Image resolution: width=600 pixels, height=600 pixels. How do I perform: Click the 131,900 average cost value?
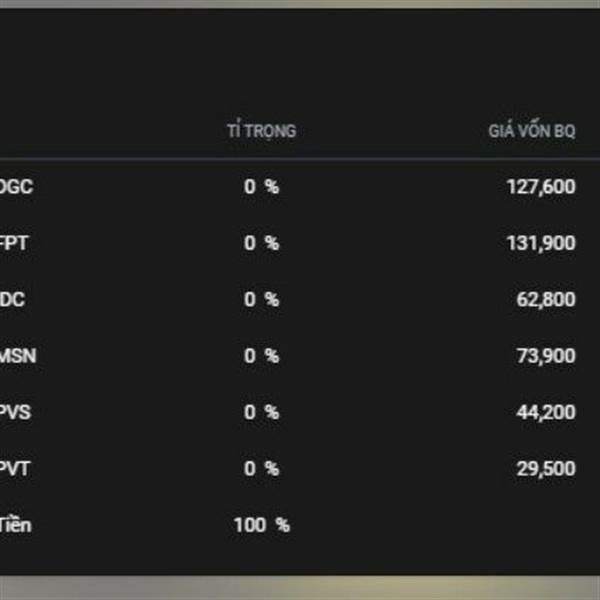click(x=541, y=243)
